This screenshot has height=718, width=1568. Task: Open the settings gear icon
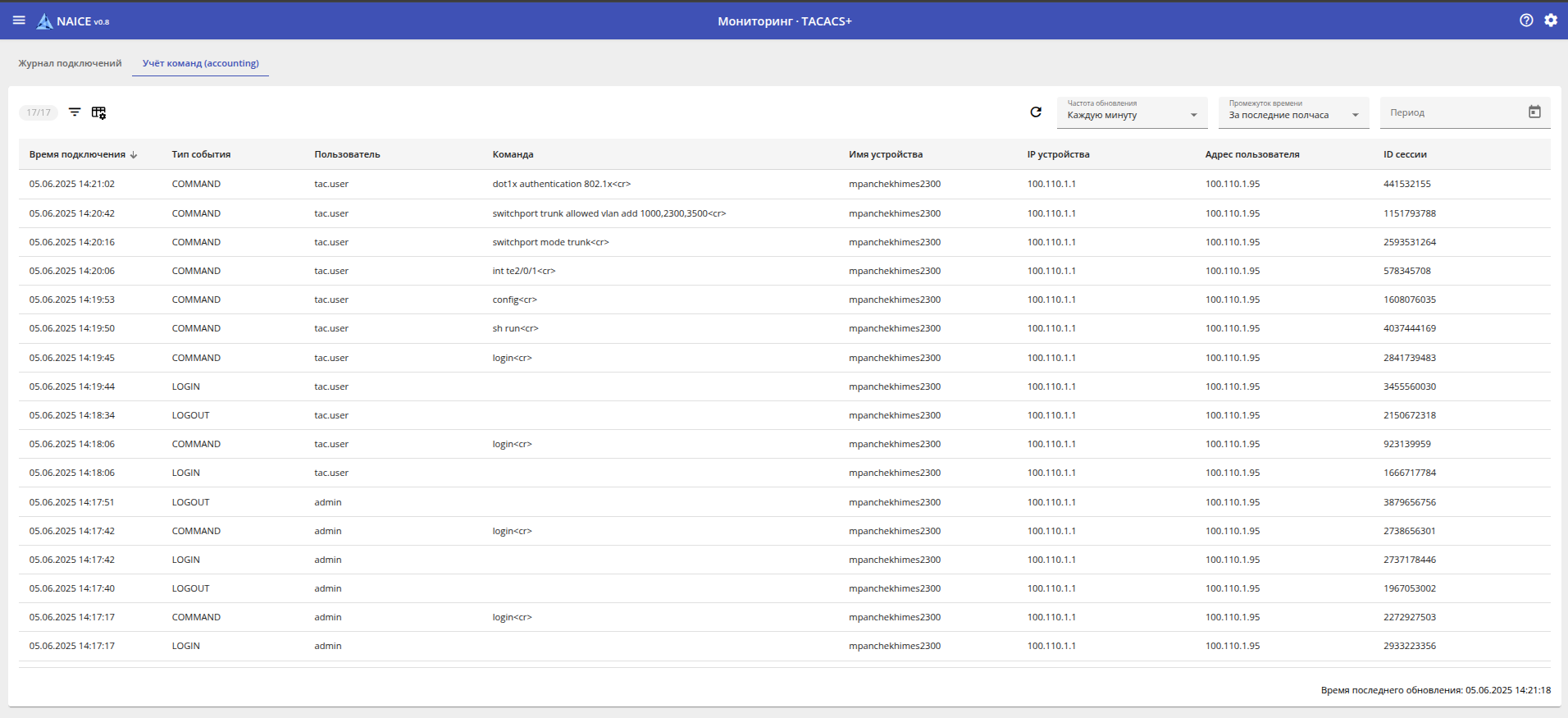coord(1550,21)
